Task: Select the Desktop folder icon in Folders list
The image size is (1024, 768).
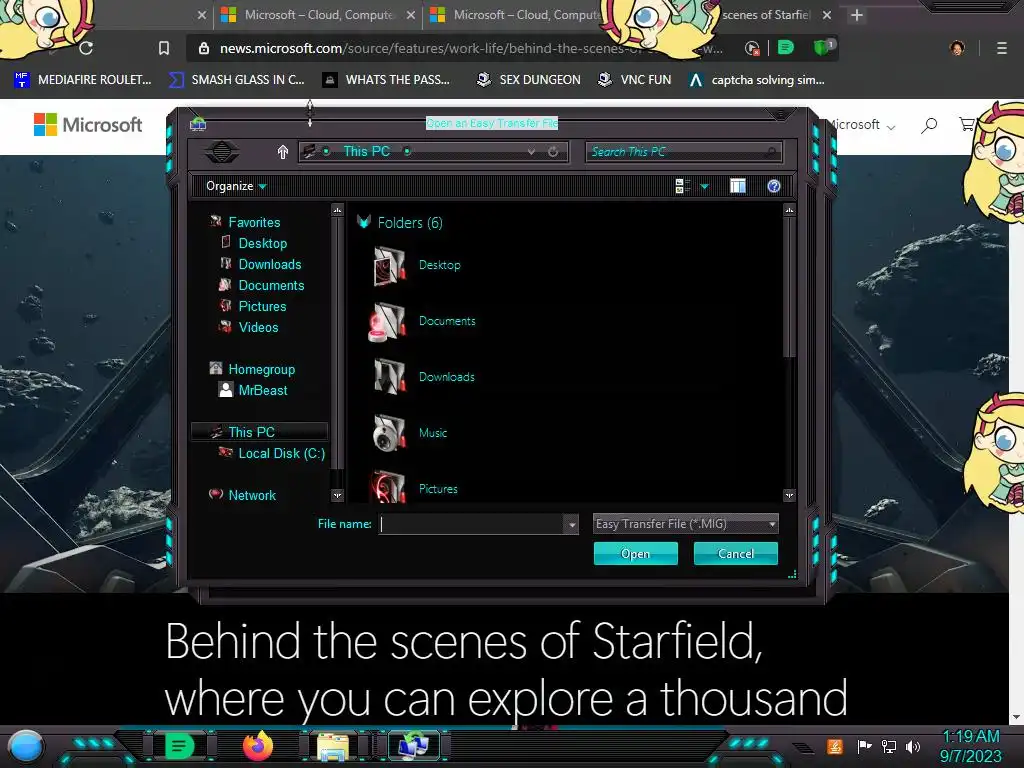Action: pyautogui.click(x=389, y=265)
